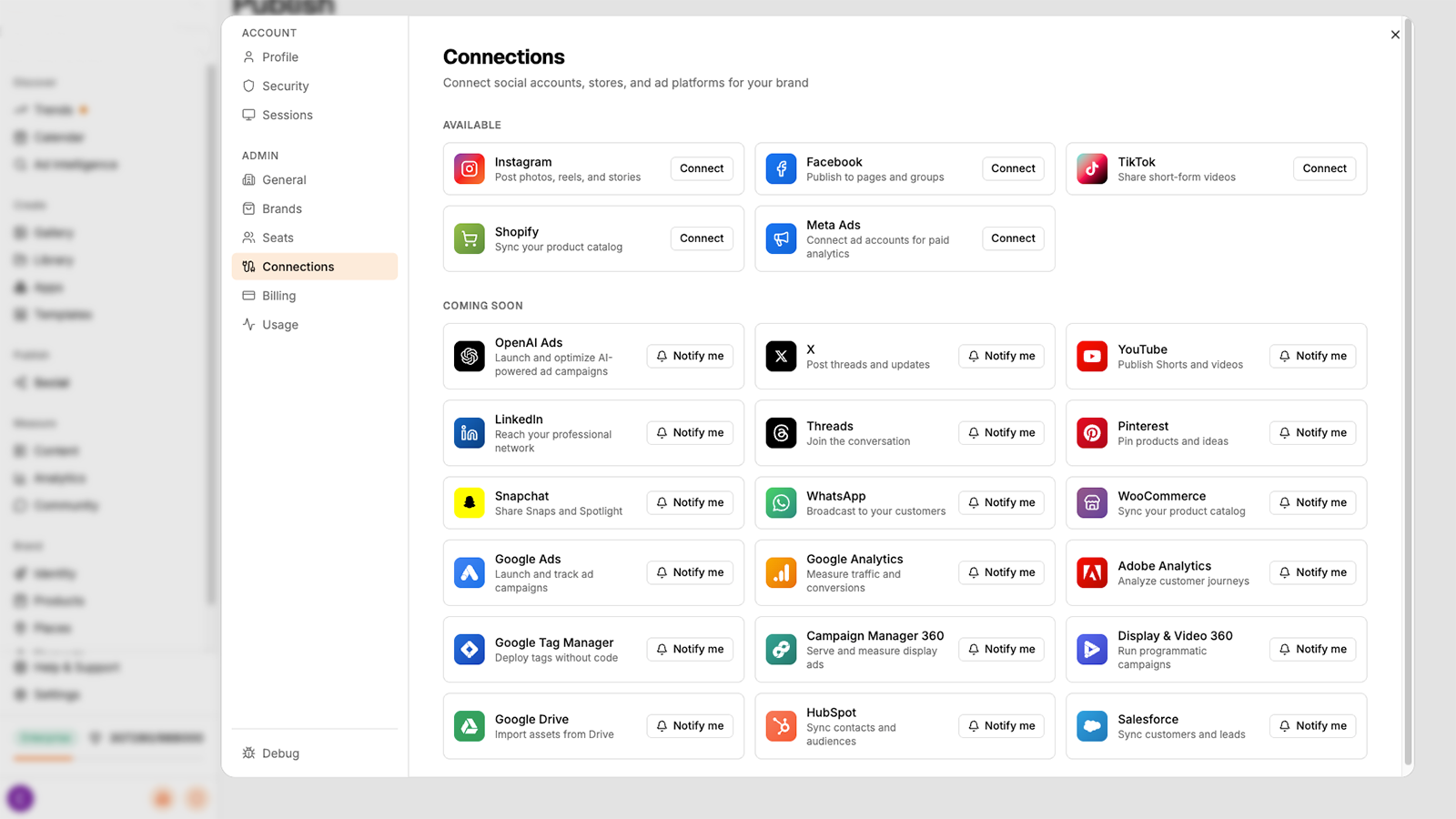Select the Connections sidebar item
1456x819 pixels.
coord(315,267)
